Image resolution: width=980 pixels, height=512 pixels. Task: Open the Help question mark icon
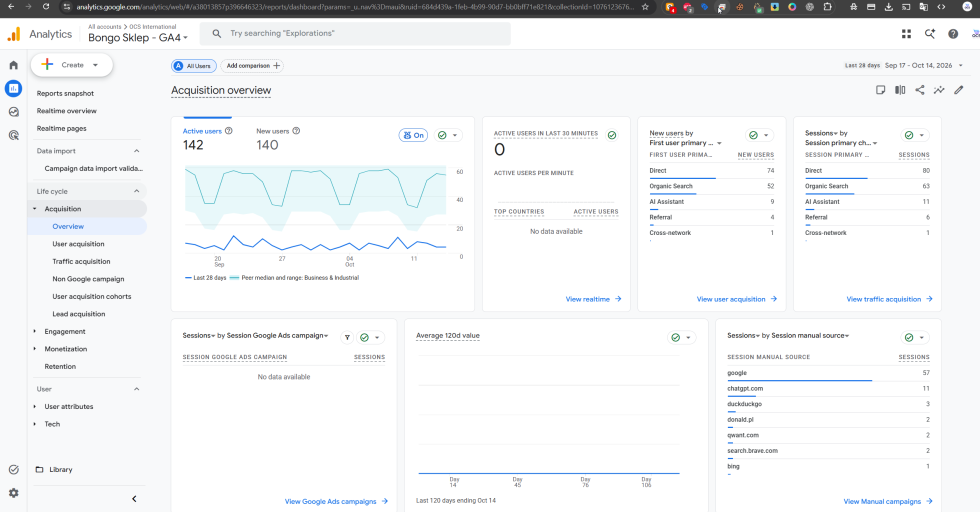click(952, 34)
